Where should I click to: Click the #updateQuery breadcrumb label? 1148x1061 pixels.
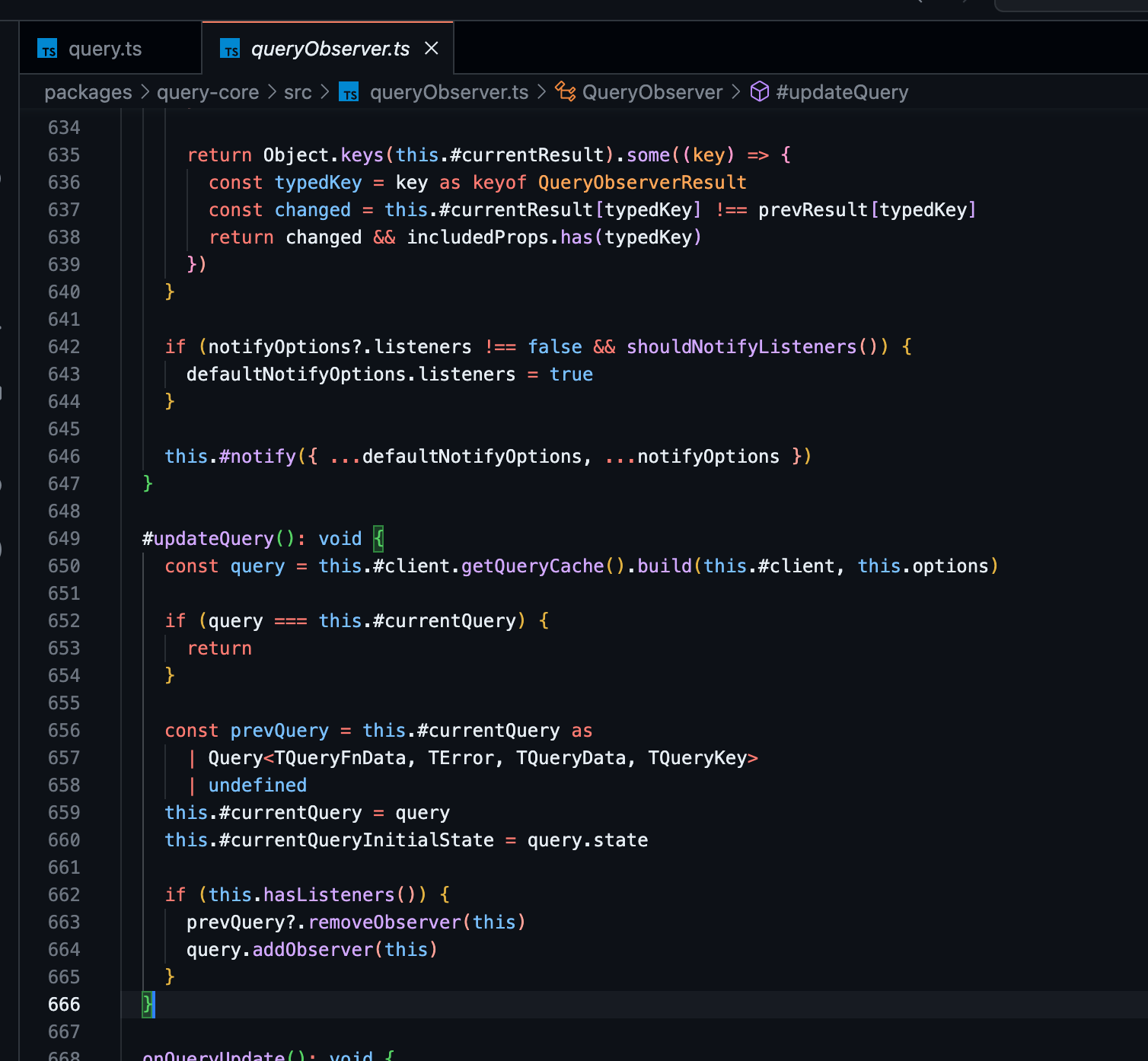point(841,93)
